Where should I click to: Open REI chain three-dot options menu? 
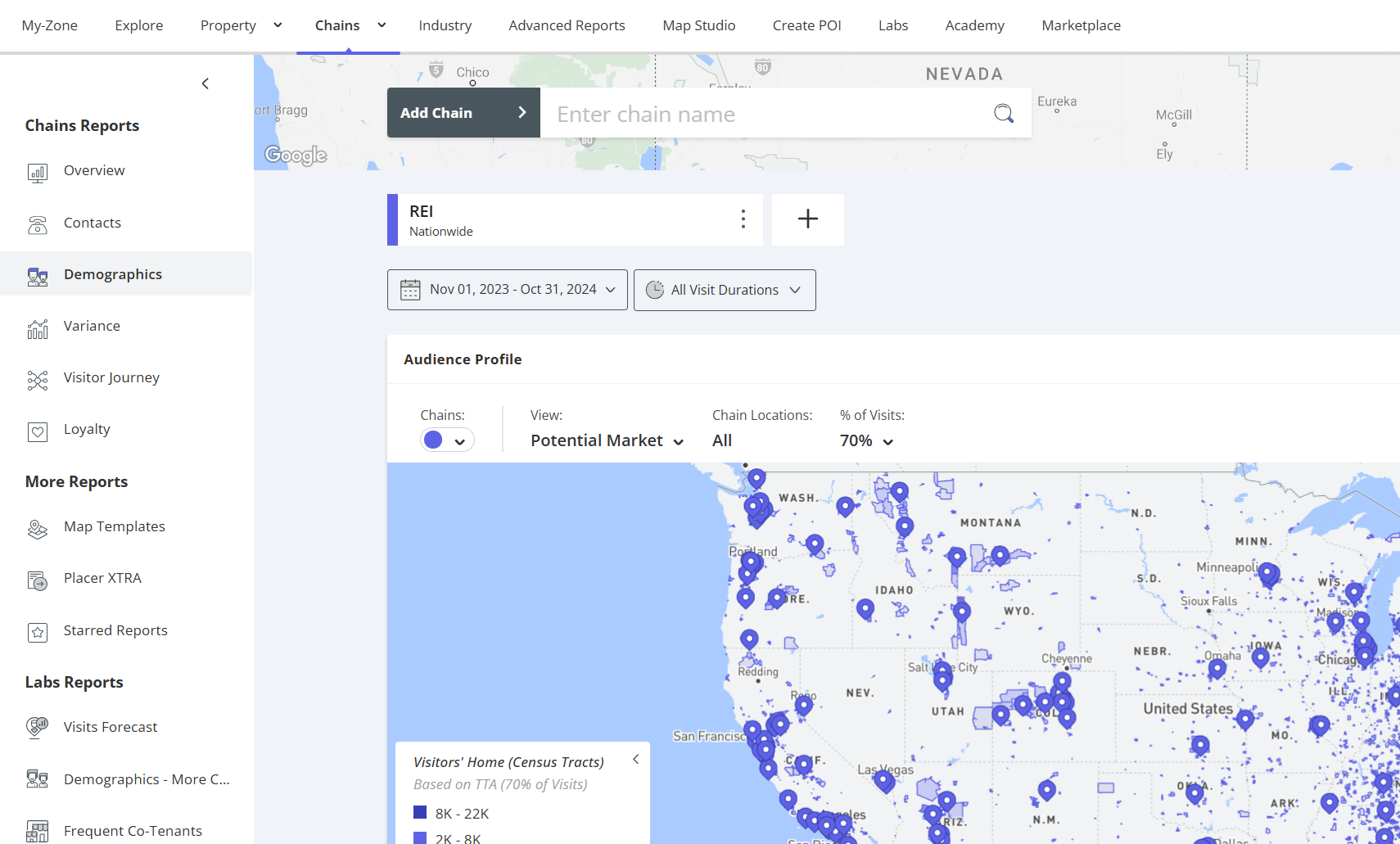(743, 219)
